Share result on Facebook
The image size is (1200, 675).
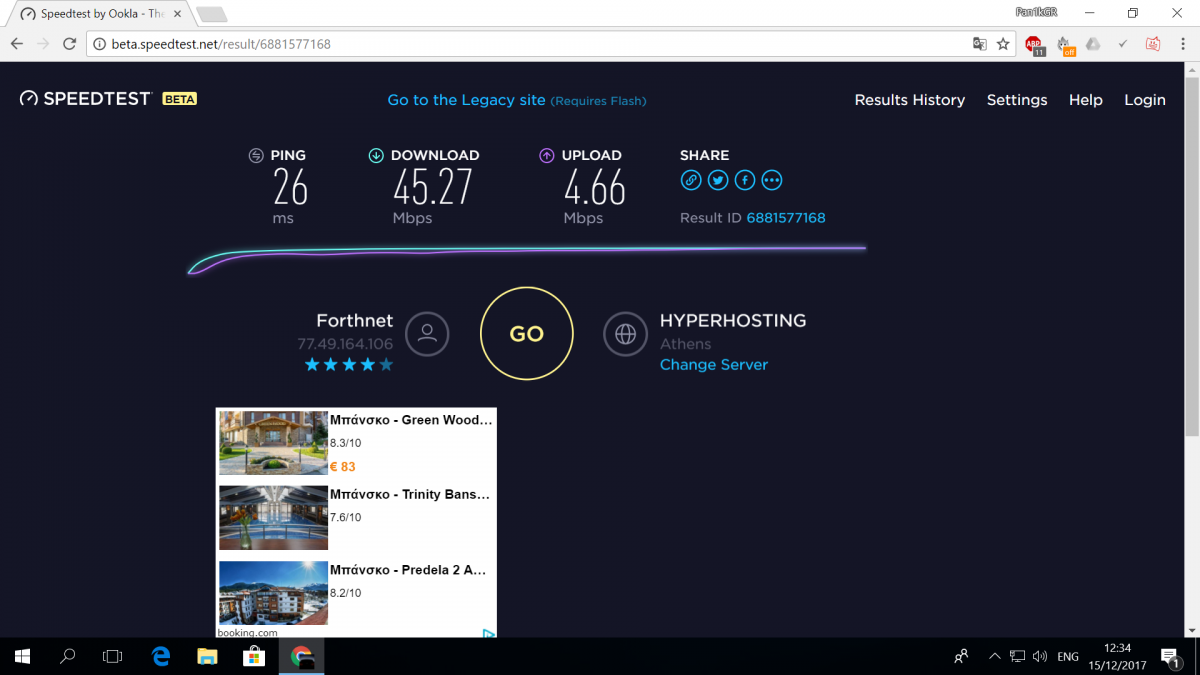pos(745,180)
